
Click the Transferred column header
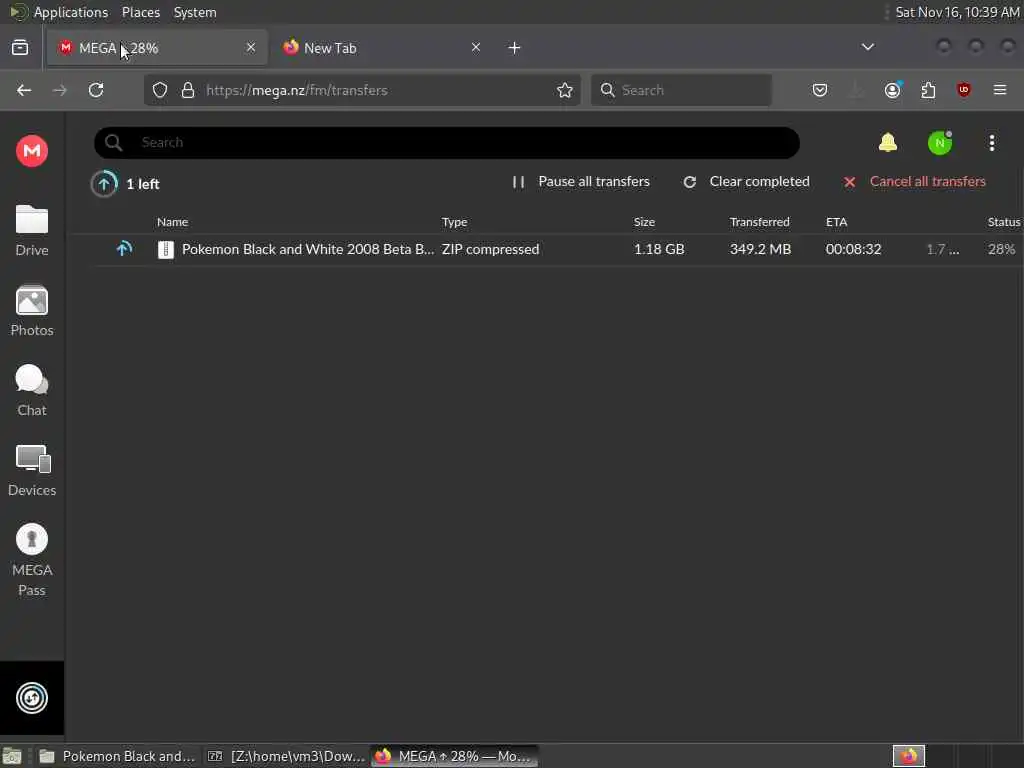click(760, 222)
